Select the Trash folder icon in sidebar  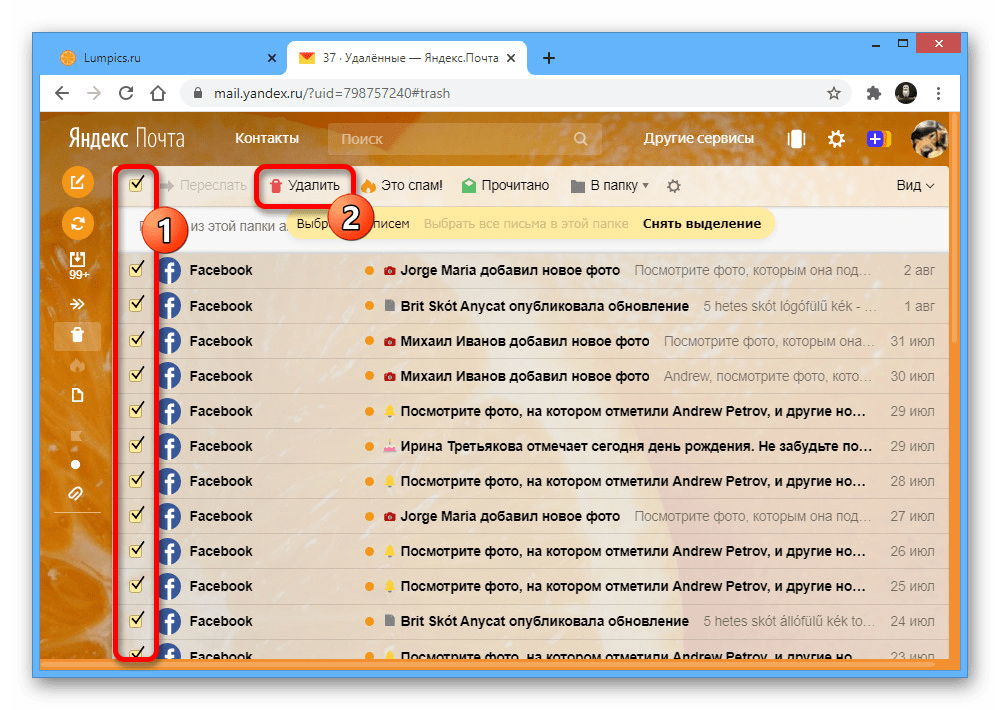[x=78, y=334]
